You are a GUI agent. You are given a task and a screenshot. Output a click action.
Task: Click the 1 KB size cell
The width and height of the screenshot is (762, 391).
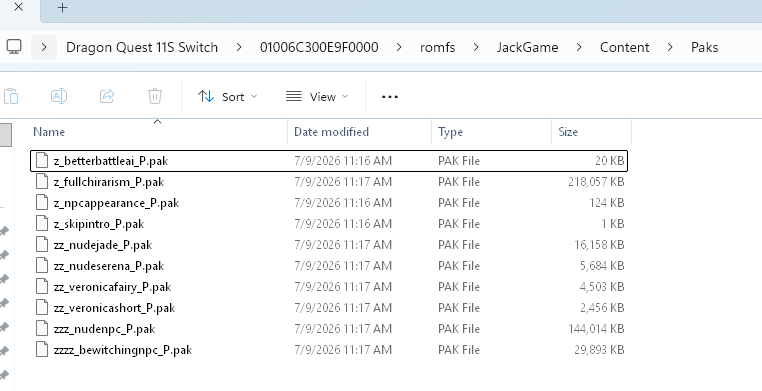(x=612, y=224)
